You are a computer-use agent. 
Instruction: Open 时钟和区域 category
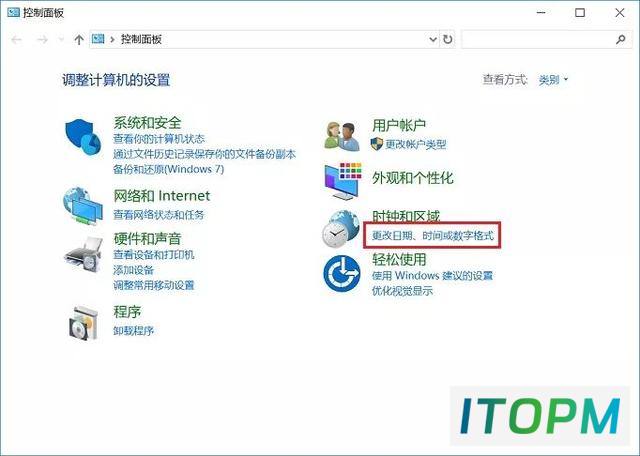[x=406, y=216]
